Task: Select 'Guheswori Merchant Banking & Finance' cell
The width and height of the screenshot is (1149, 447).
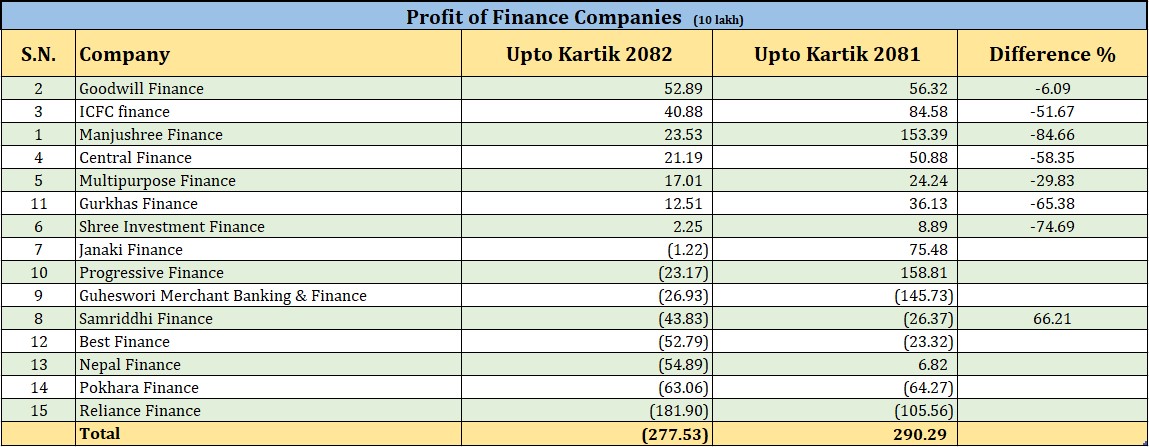Action: click(223, 296)
